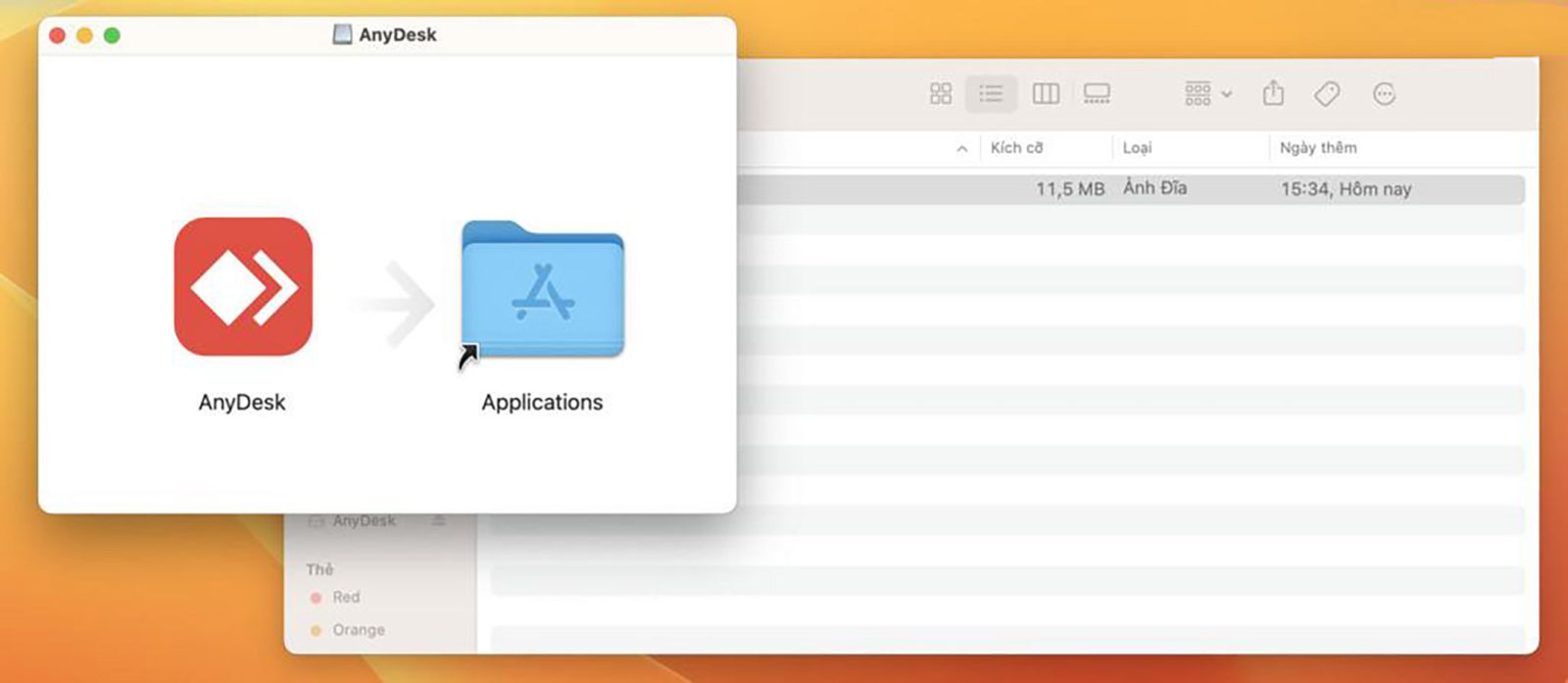
Task: Click the 15:34, Hôm nay date cell
Action: [1346, 189]
